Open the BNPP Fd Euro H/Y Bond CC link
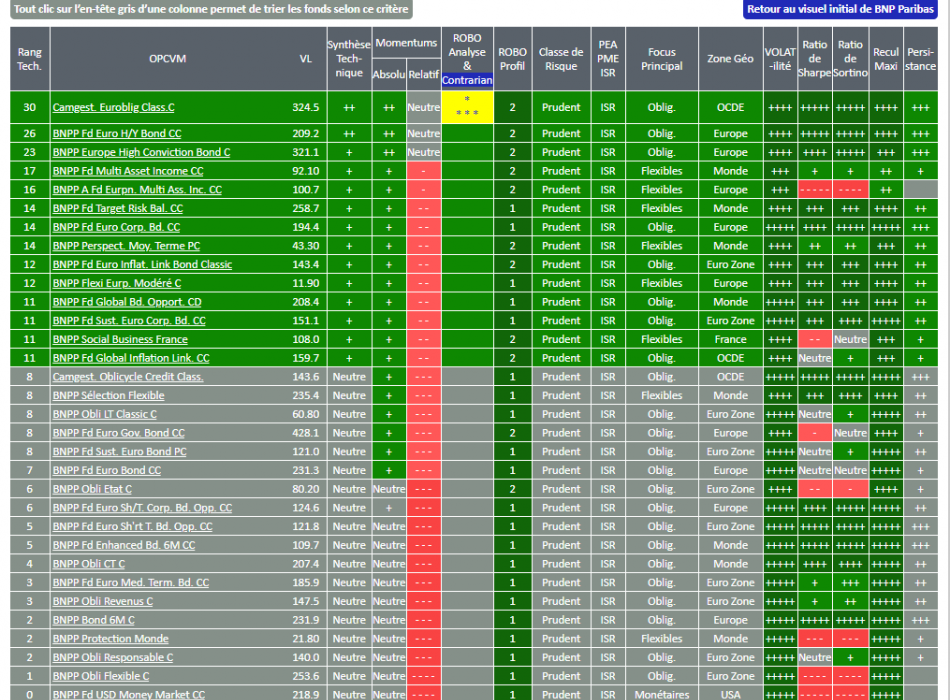The width and height of the screenshot is (950, 700). 117,133
